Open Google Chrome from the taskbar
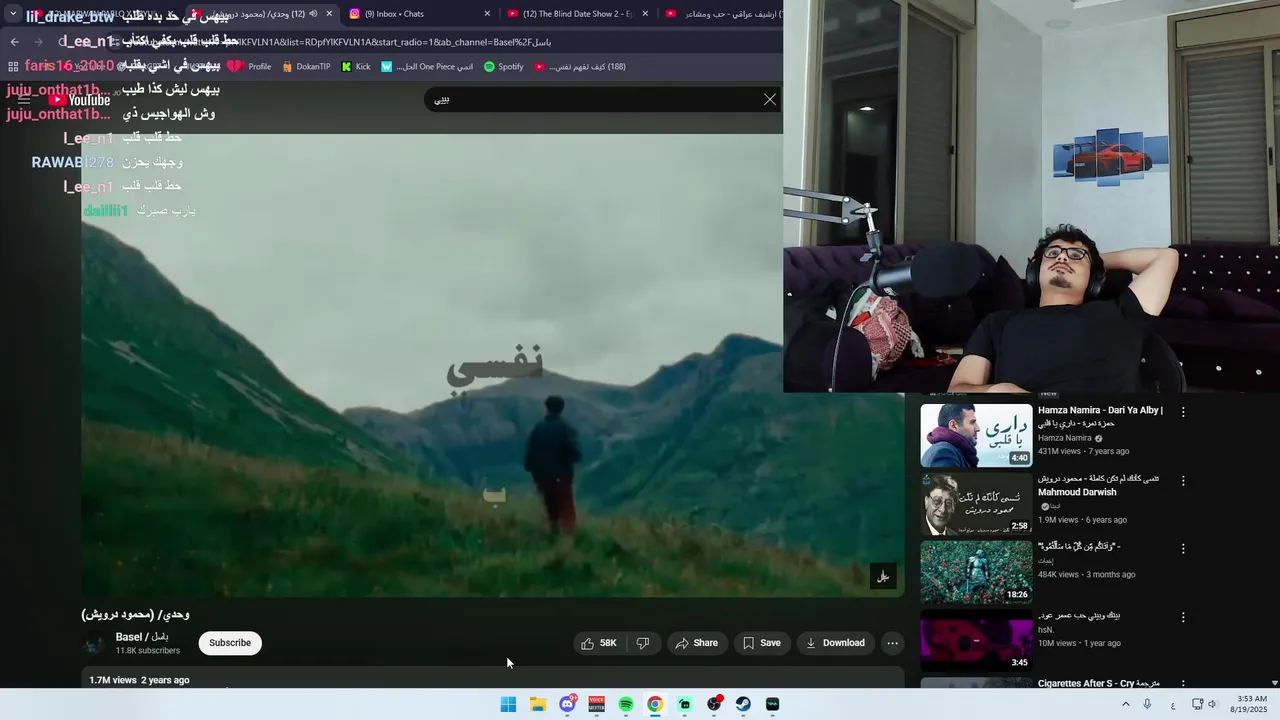The height and width of the screenshot is (720, 1280). [655, 704]
